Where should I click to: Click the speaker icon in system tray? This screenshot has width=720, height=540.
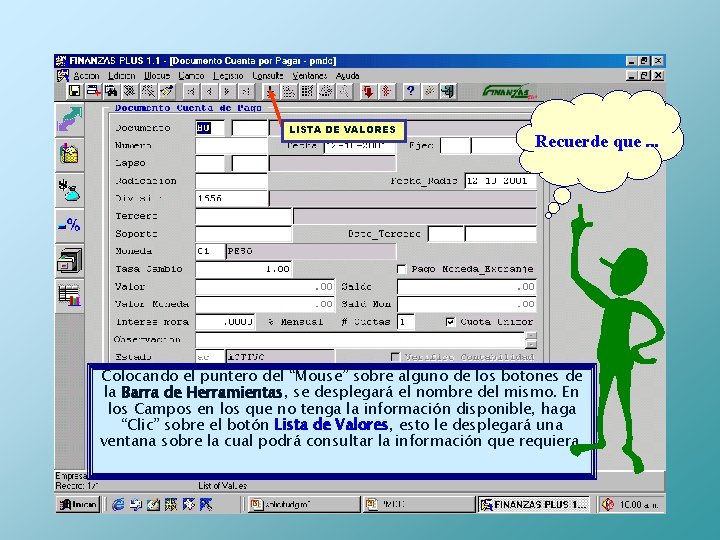click(x=608, y=505)
